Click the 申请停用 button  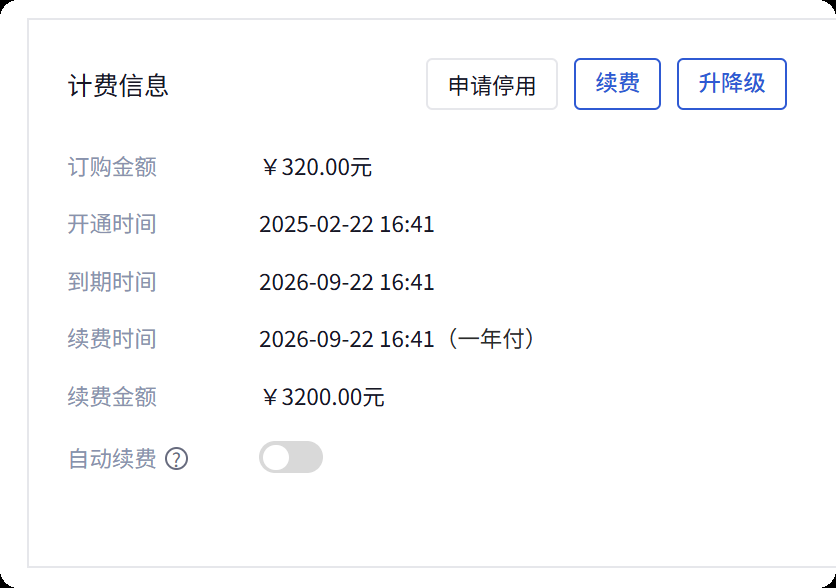[x=491, y=85]
